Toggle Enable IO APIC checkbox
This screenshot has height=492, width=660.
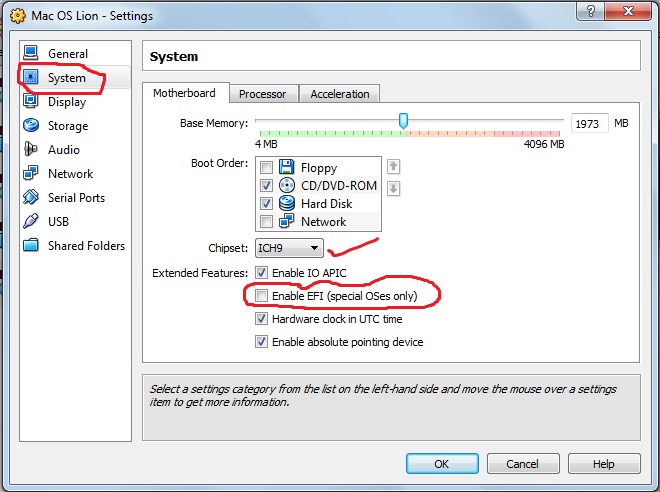pyautogui.click(x=261, y=273)
